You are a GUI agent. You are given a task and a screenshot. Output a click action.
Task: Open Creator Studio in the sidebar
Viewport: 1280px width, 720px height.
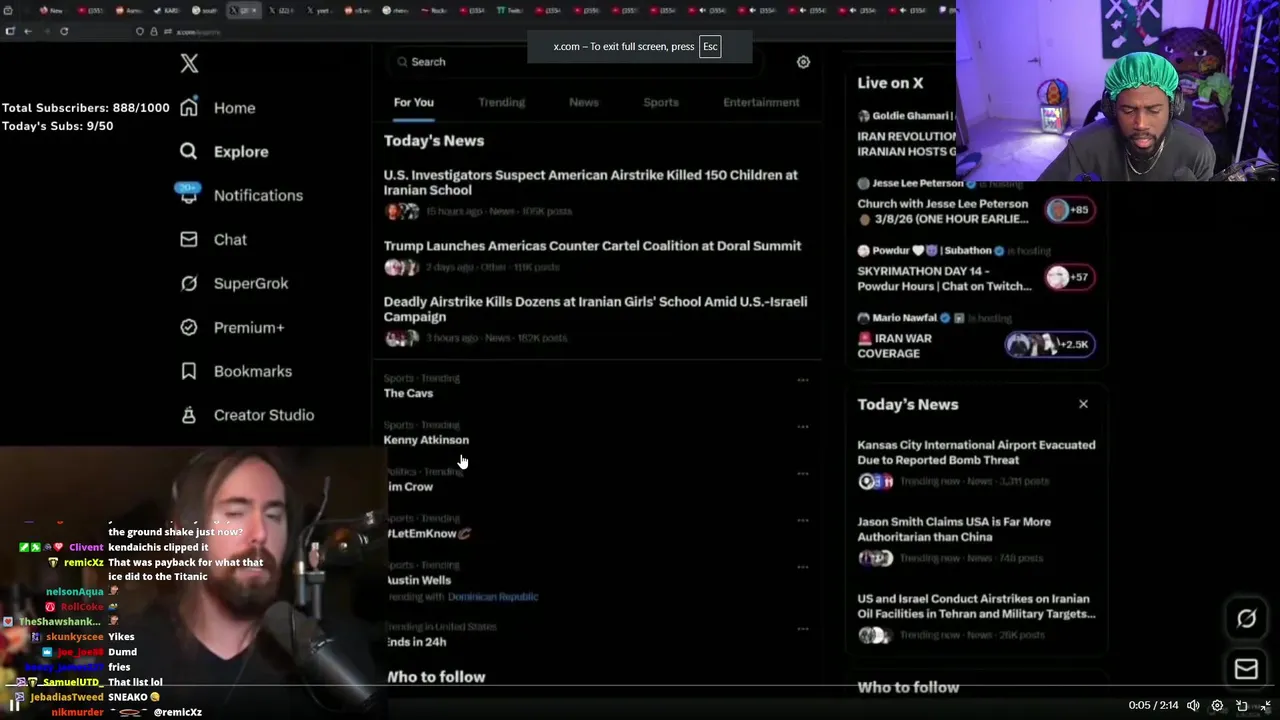(x=247, y=415)
